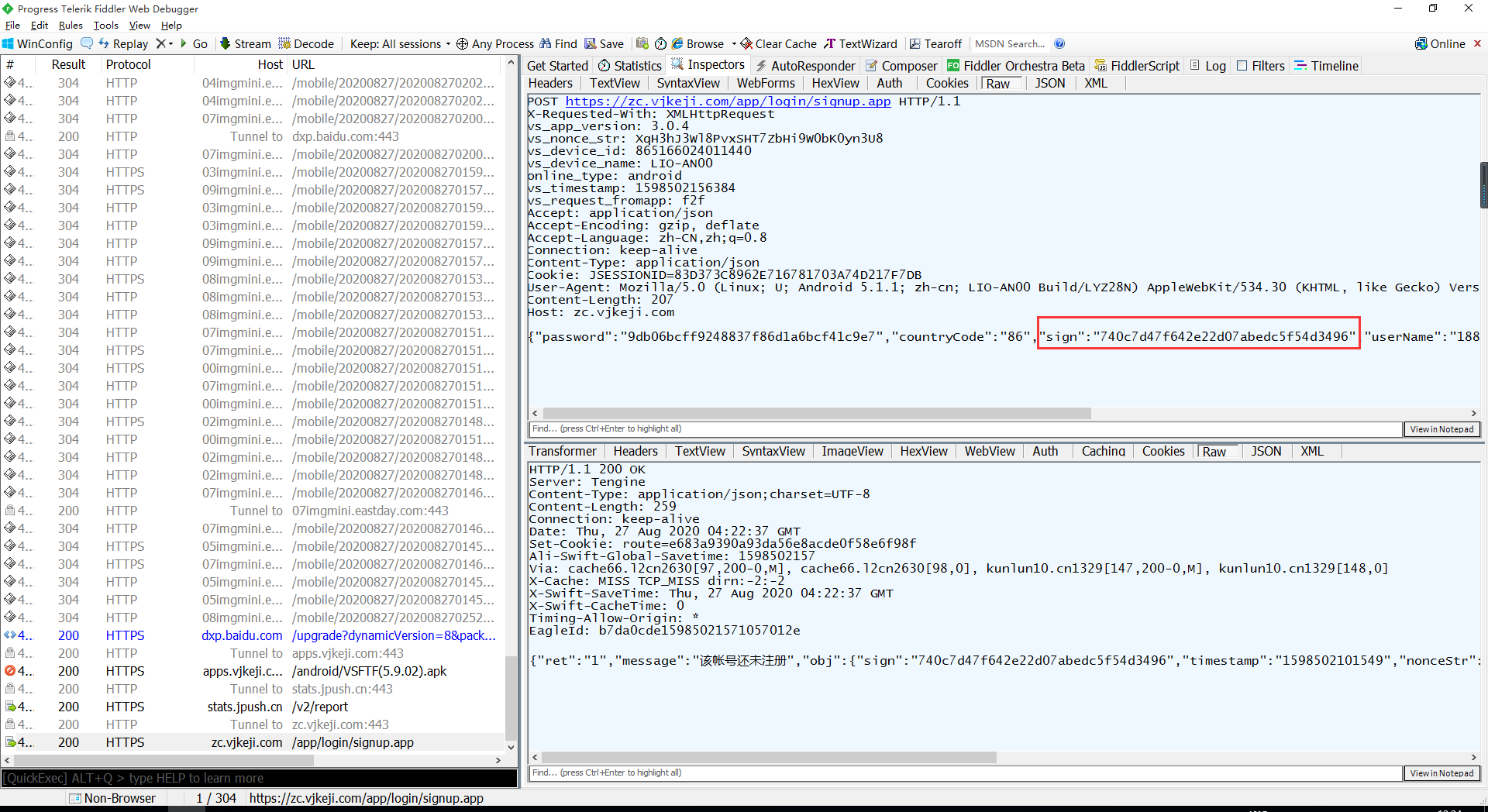Open the response ImageView tab

coord(852,451)
